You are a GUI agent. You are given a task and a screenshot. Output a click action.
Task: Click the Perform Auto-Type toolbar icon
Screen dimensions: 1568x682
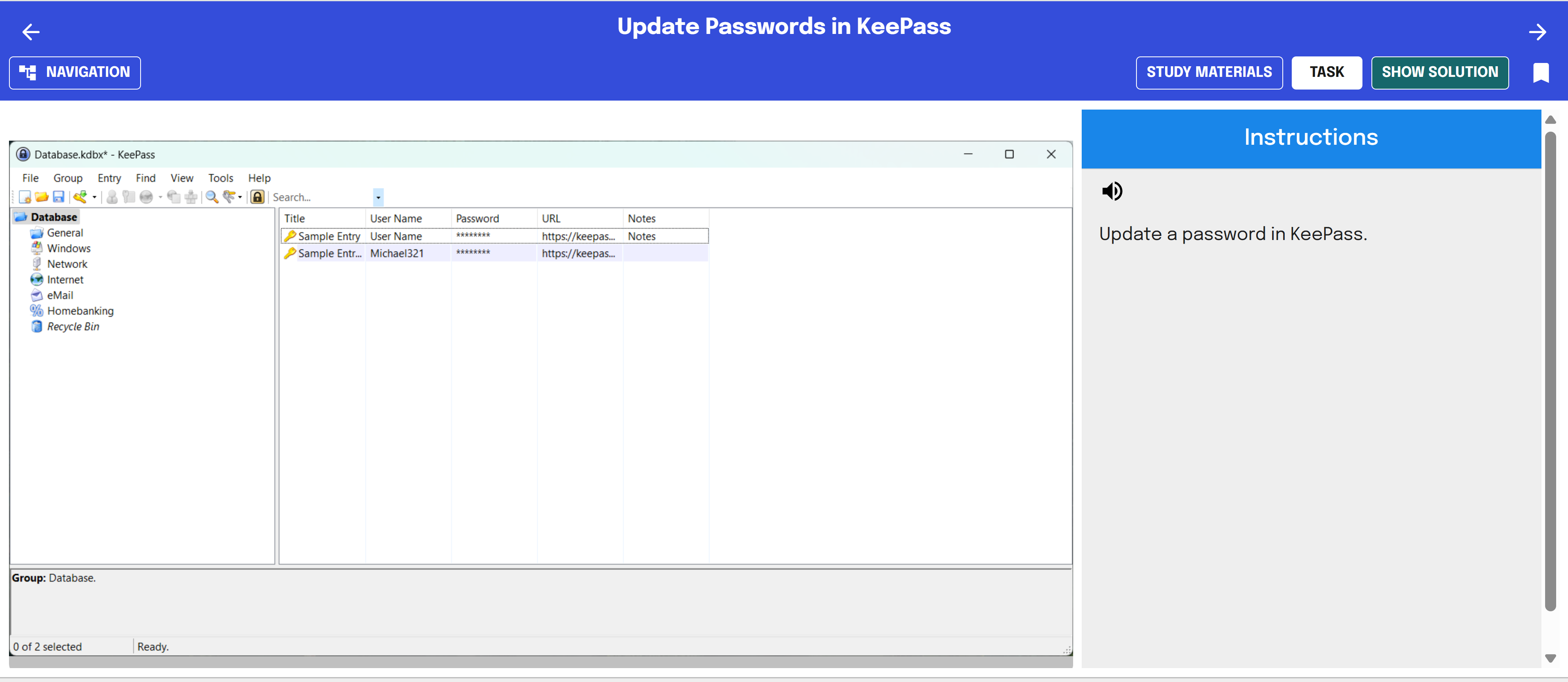click(x=191, y=197)
